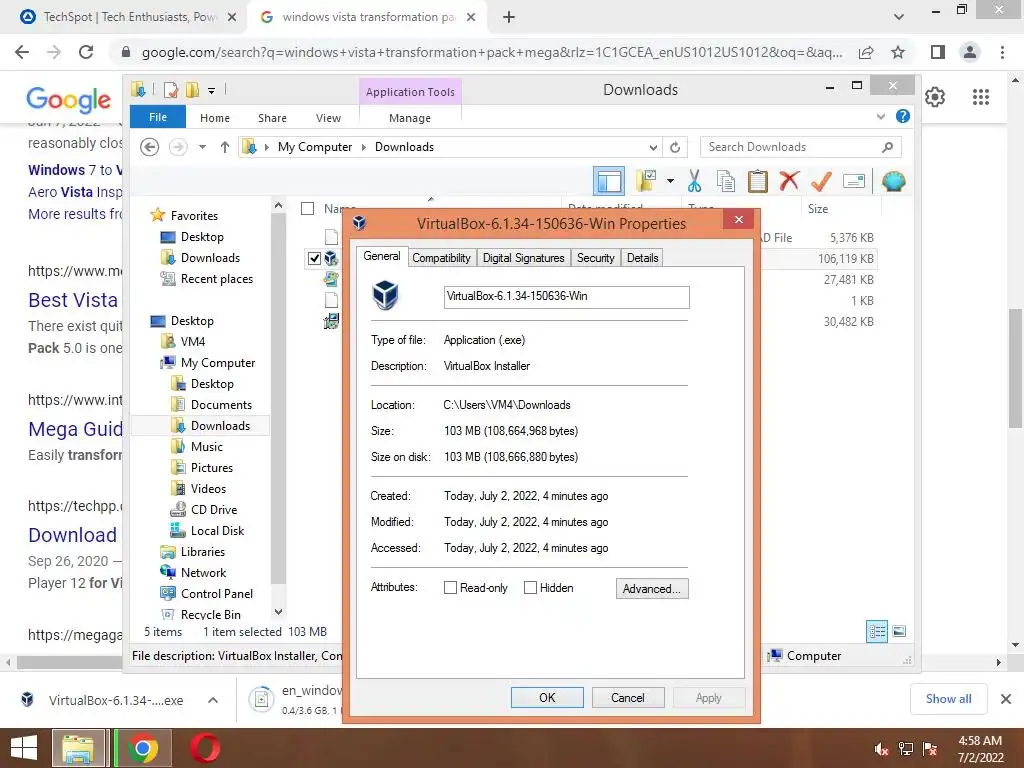Viewport: 1024px width, 768px height.
Task: Open download options arrow for VirtualBox exe
Action: [x=213, y=700]
